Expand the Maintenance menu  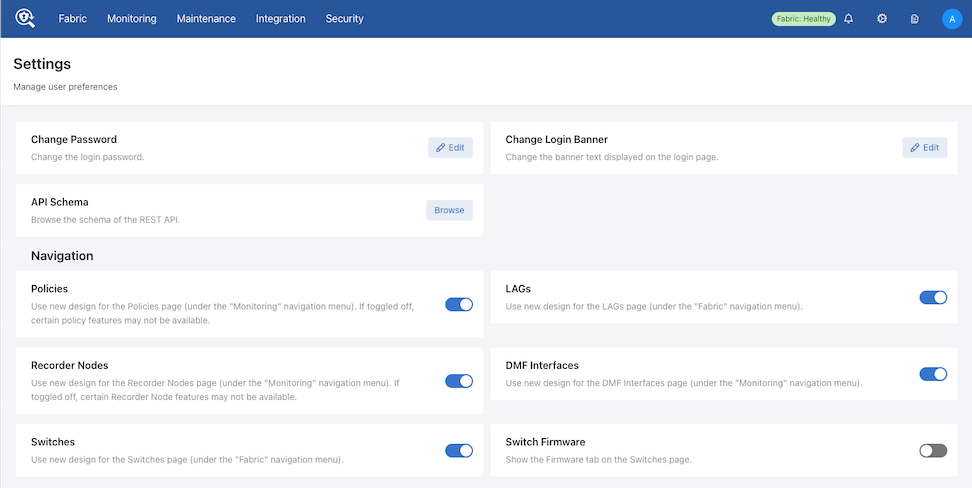click(206, 19)
